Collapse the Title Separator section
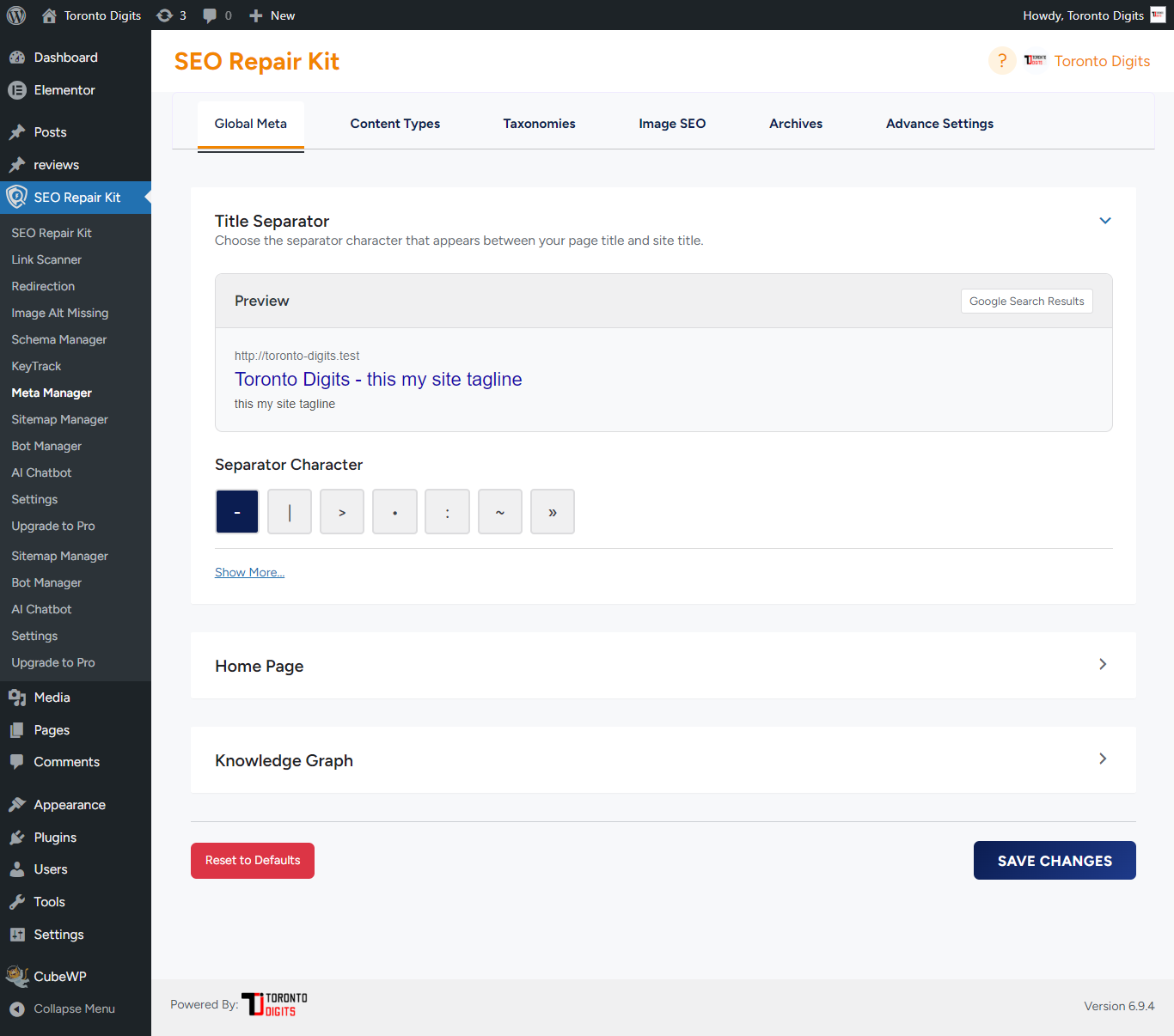Screen dimensions: 1174x1036 1105,221
